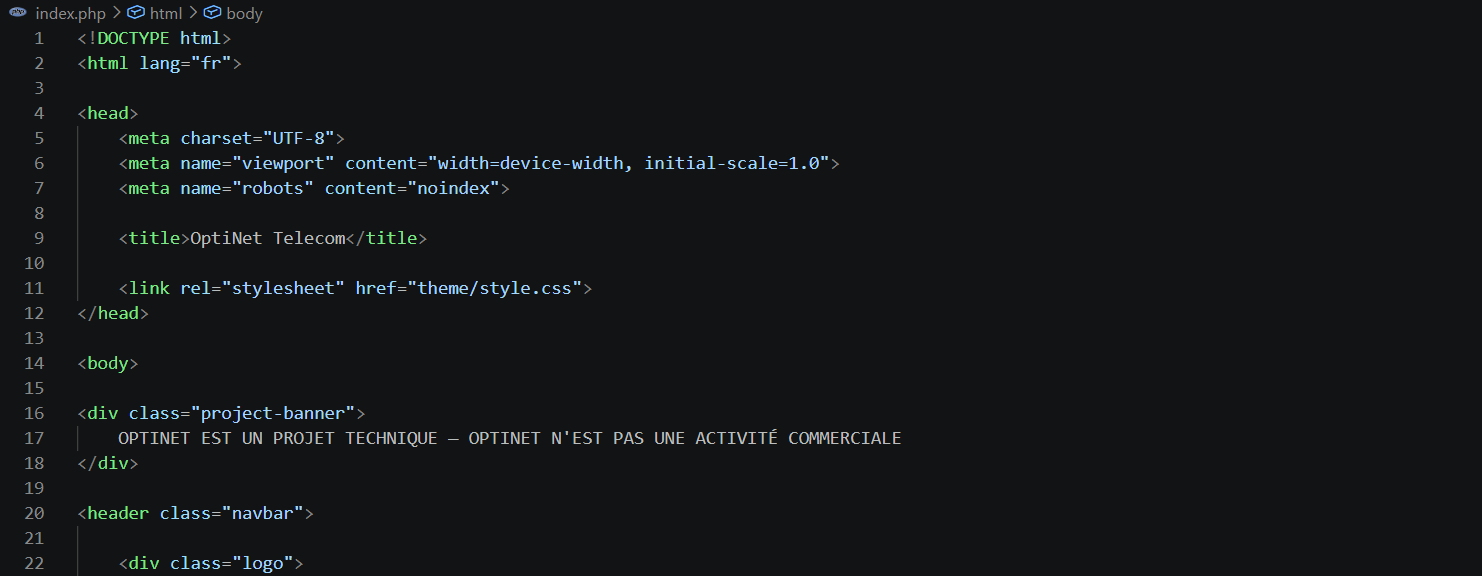The width and height of the screenshot is (1482, 576).
Task: Click the html symbol cube icon
Action: pyautogui.click(x=136, y=13)
